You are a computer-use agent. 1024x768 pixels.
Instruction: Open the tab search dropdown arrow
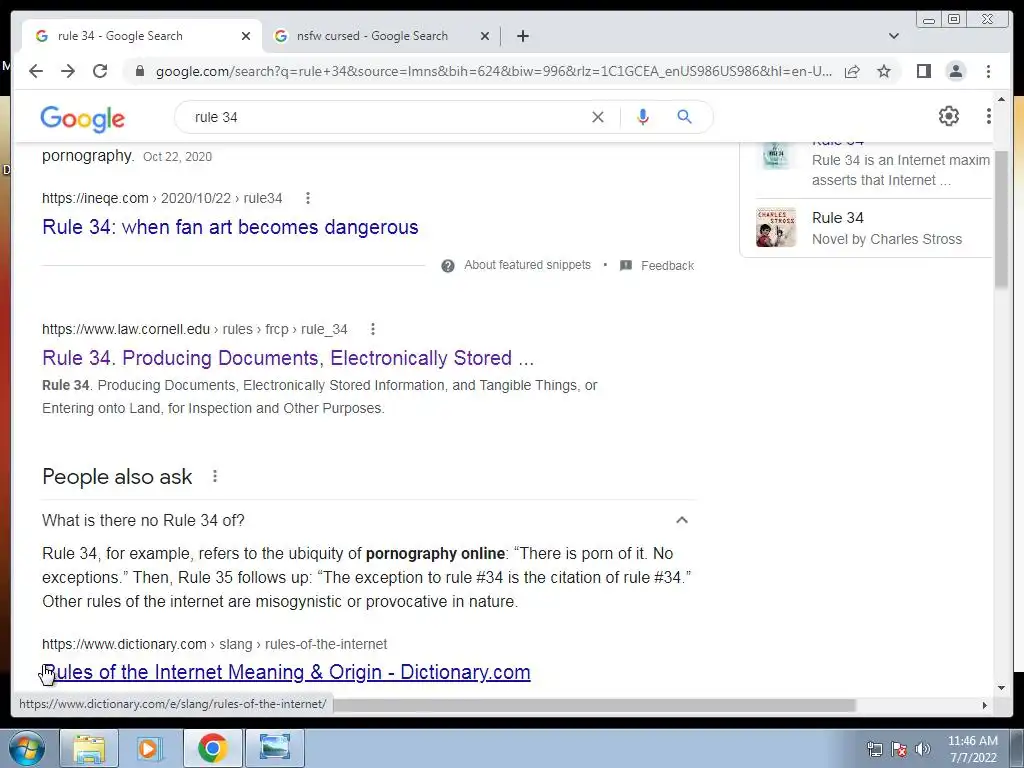coord(893,36)
